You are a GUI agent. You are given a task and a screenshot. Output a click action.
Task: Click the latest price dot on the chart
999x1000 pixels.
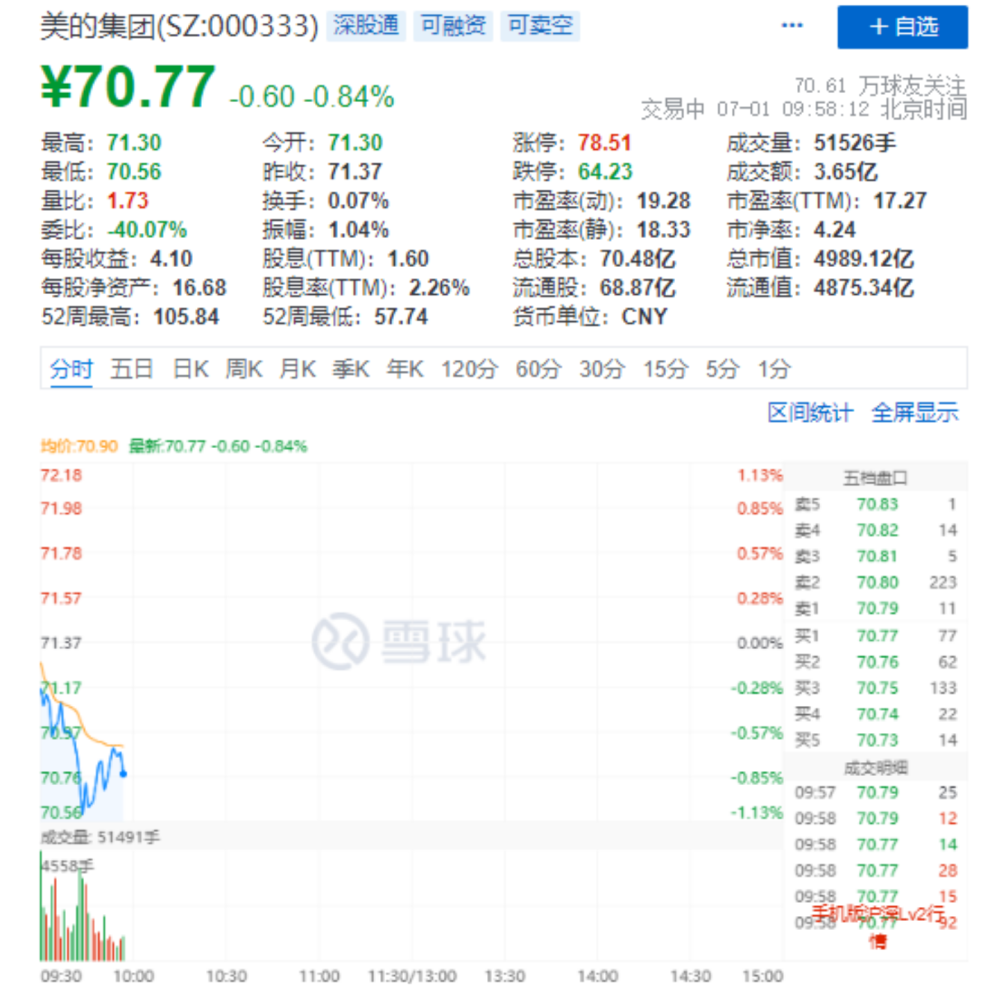(123, 774)
